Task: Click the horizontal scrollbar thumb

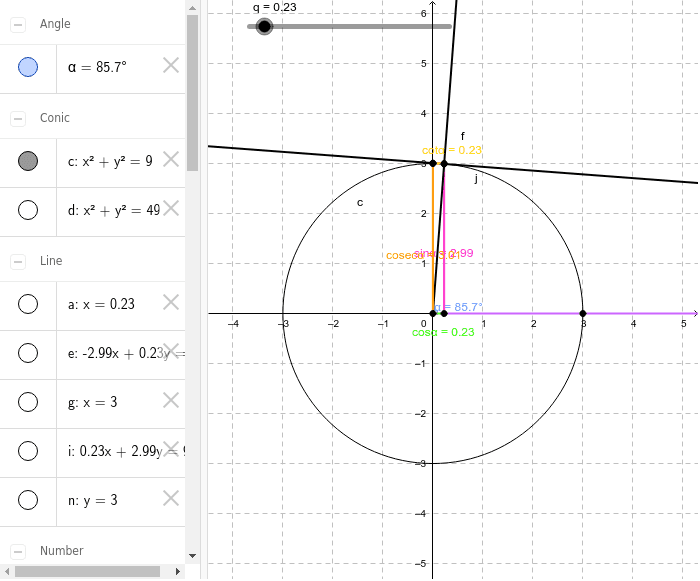Action: pyautogui.click(x=88, y=572)
